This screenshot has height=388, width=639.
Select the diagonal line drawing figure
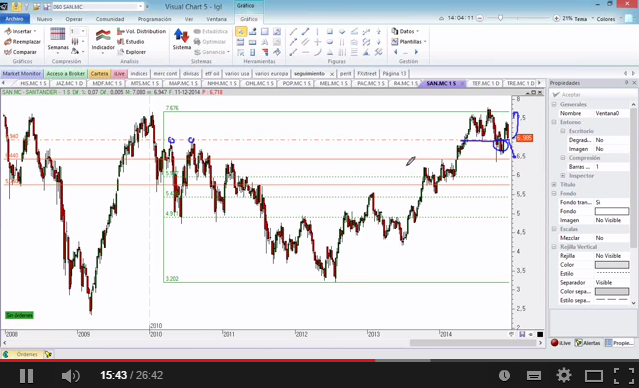pos(293,31)
